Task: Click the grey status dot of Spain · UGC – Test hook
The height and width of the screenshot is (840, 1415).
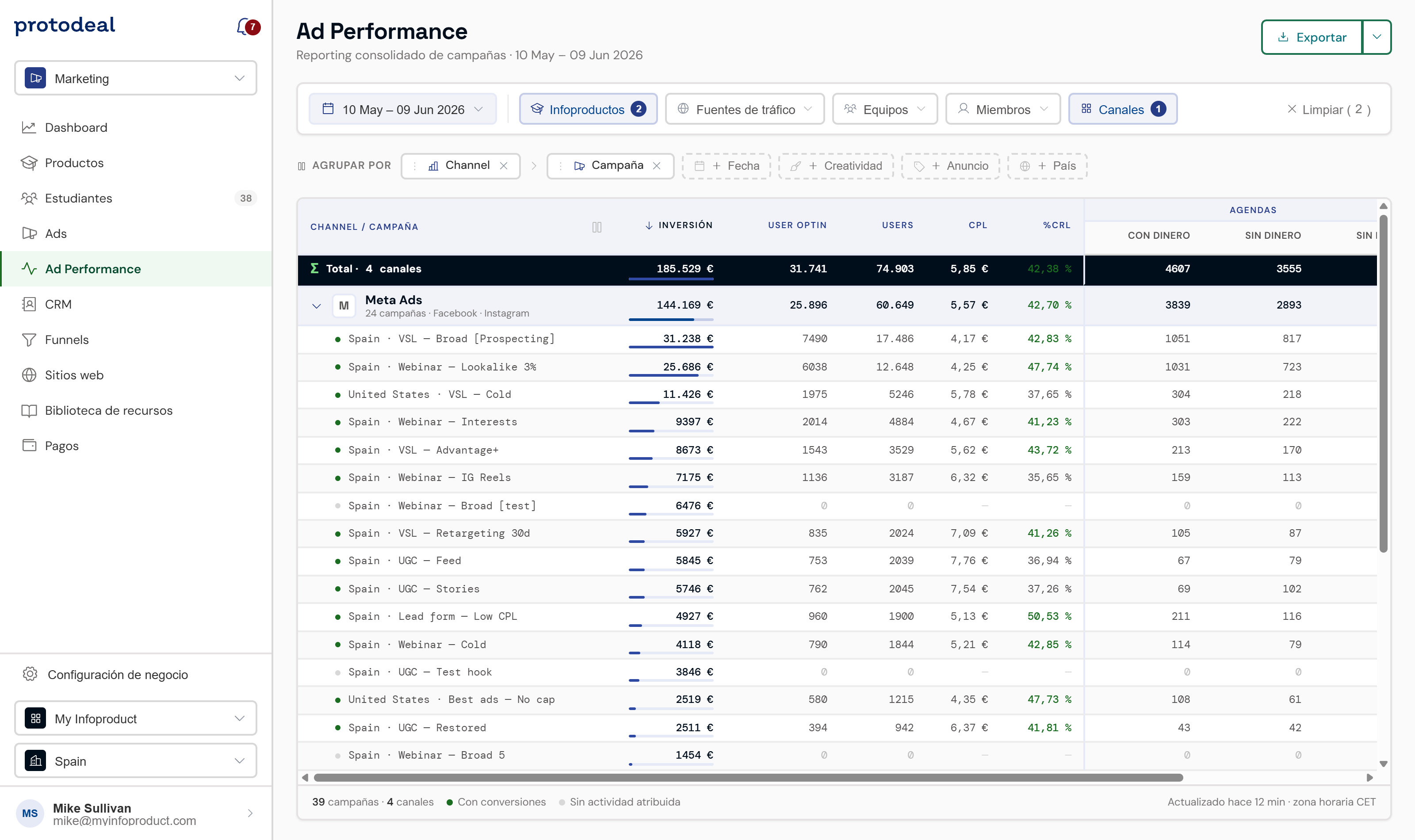Action: (338, 672)
